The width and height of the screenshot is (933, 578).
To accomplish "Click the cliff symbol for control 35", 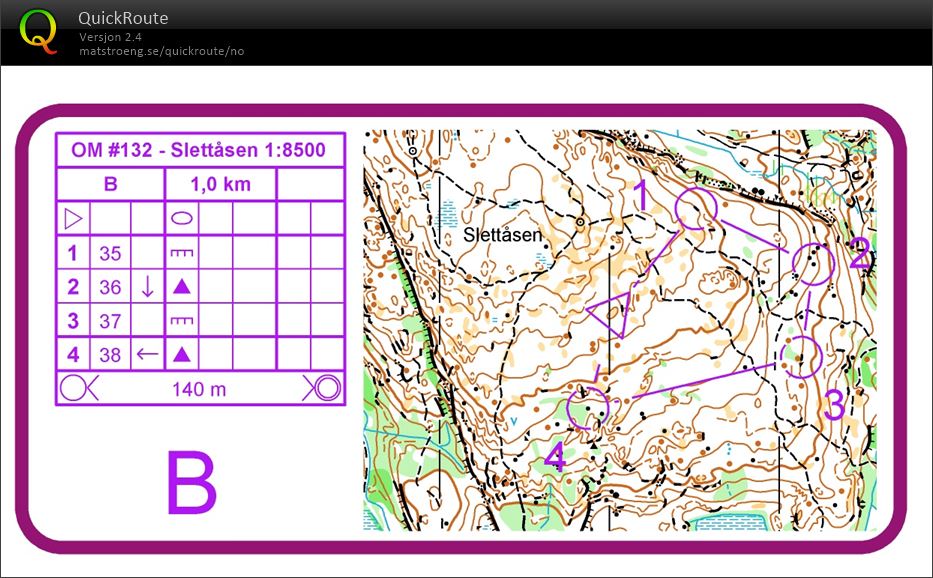I will [182, 253].
